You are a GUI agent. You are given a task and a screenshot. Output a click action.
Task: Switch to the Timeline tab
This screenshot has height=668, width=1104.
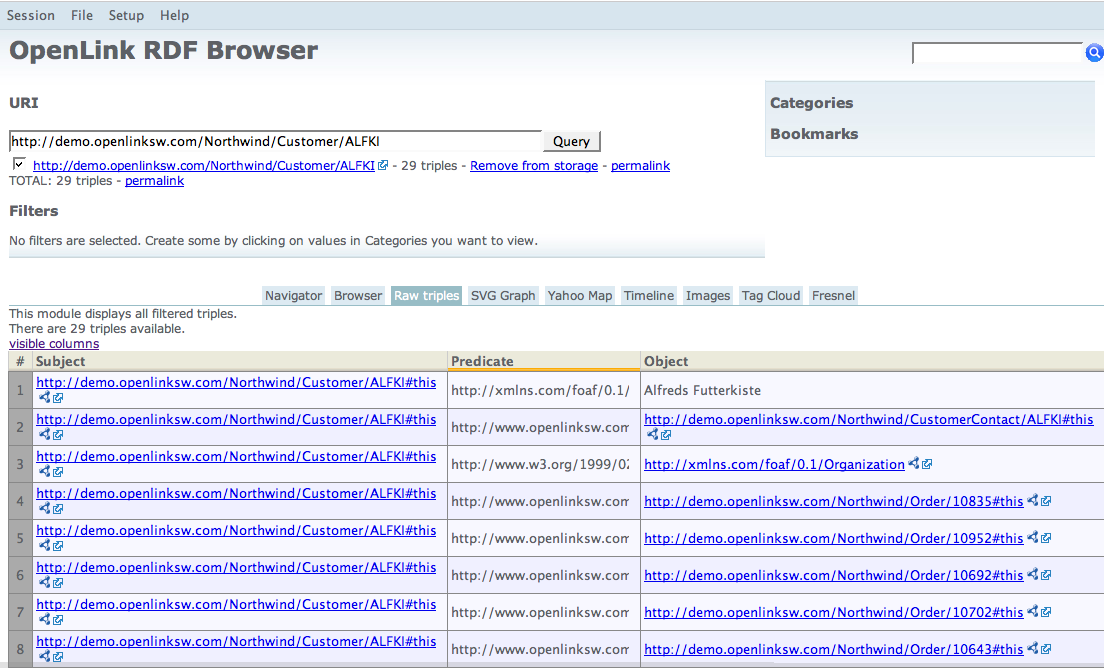[x=648, y=295]
